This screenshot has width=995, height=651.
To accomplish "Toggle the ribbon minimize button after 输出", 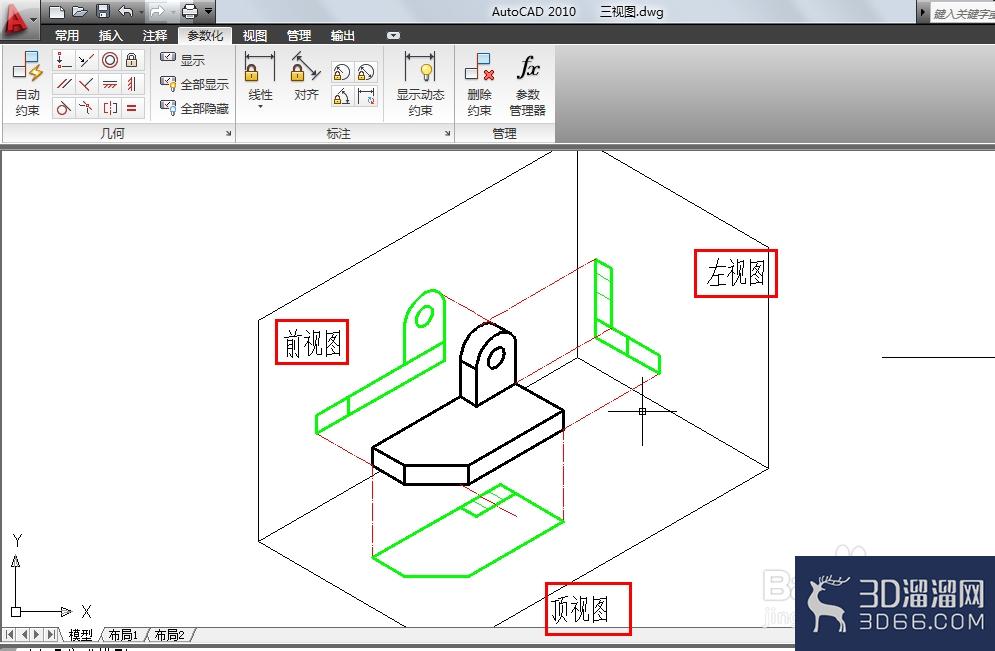I will point(393,36).
